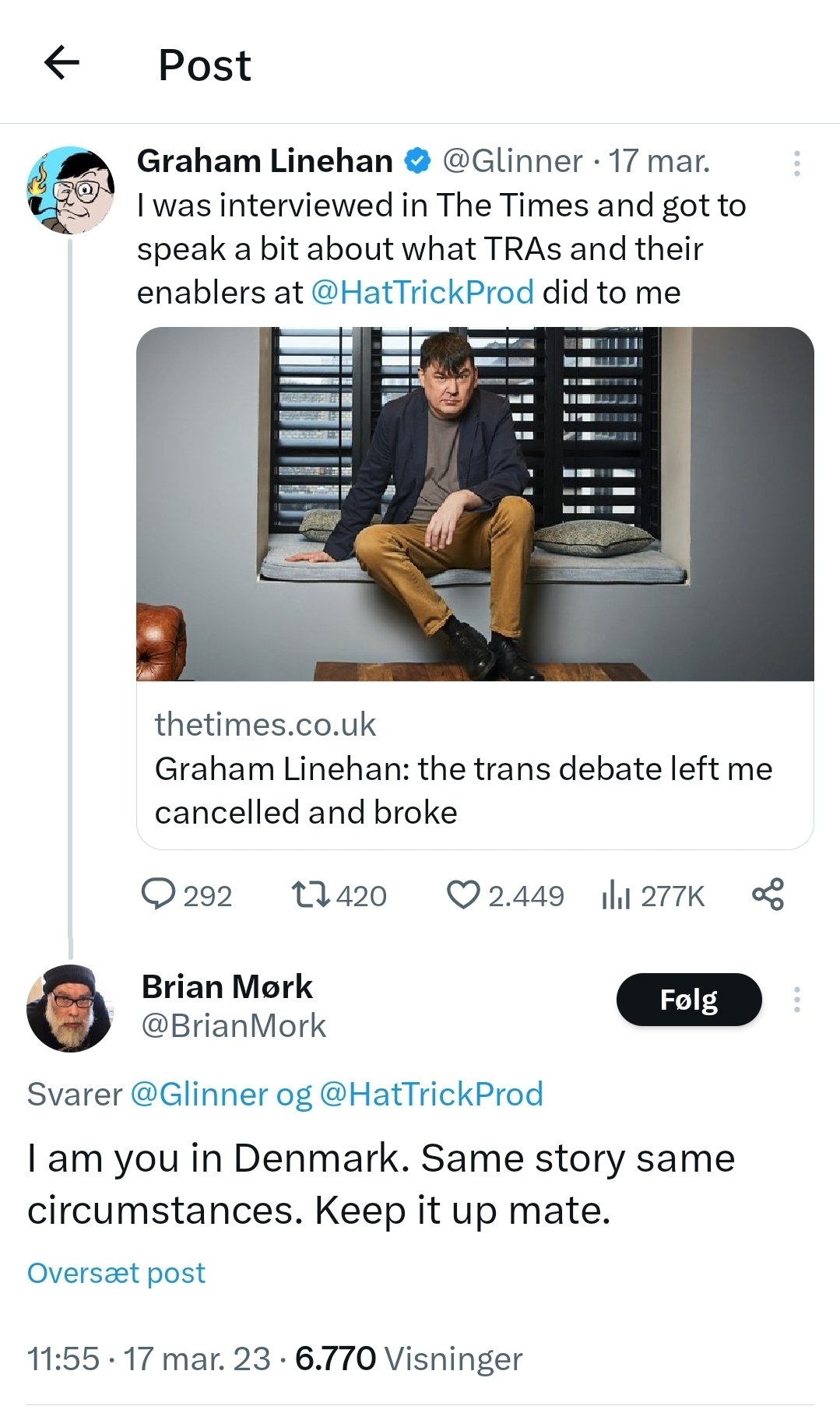
Task: Open the thetimes.co.uk article headline link
Action: tap(463, 790)
